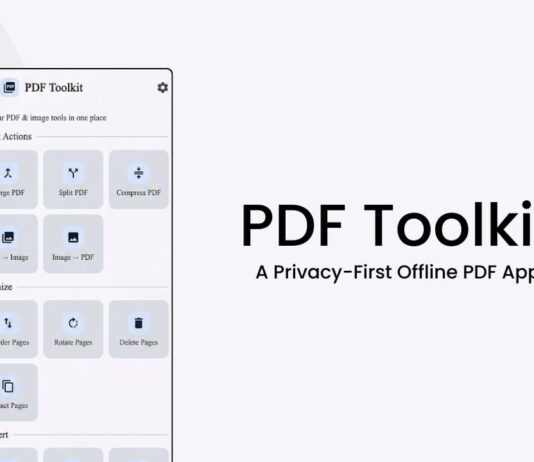Viewport: 534px width, 462px height.
Task: Click the PDF Toolkit title in app header
Action: pyautogui.click(x=54, y=87)
